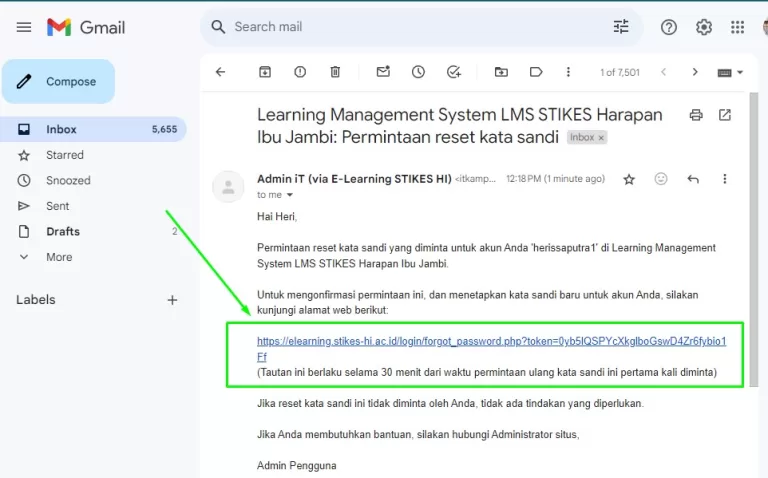Go to the newer email arrow
The height and width of the screenshot is (478, 768).
point(663,72)
